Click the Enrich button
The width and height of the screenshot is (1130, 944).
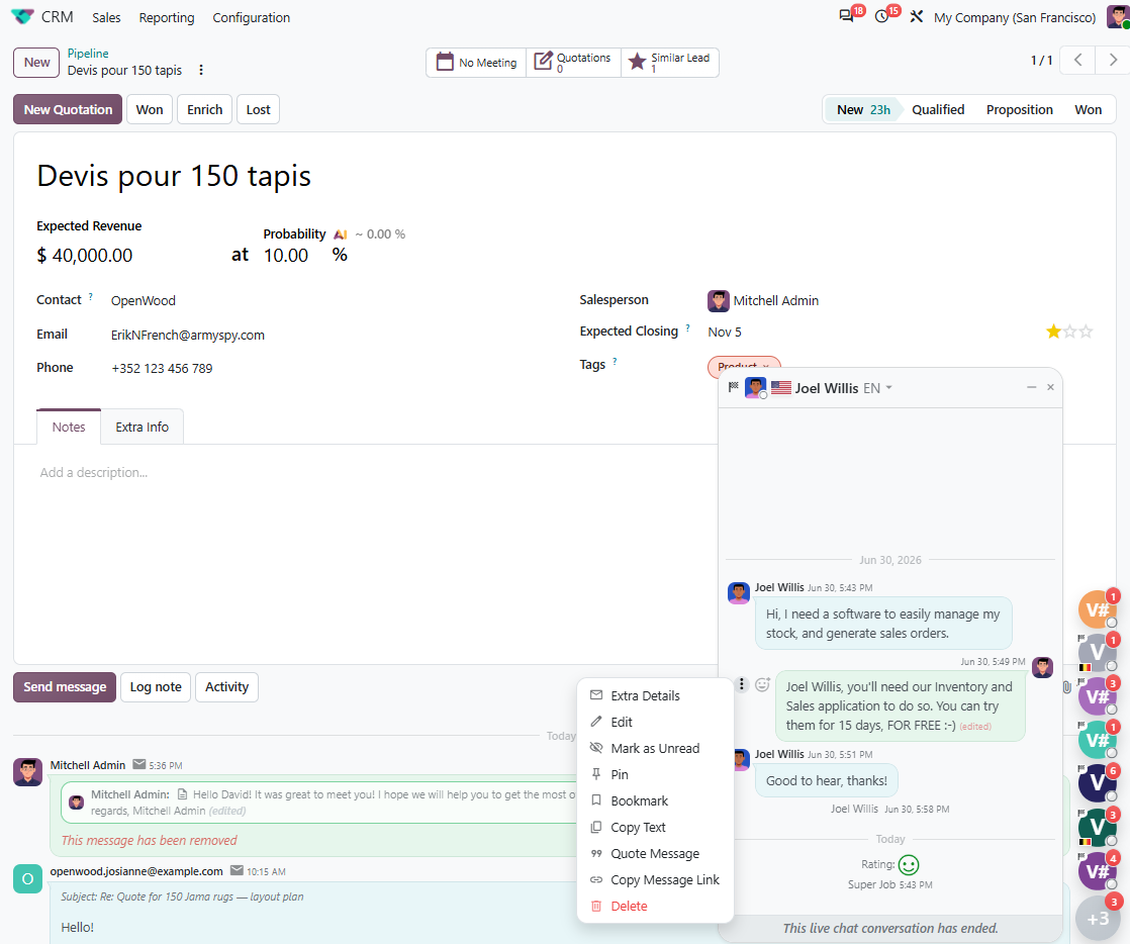coord(205,110)
